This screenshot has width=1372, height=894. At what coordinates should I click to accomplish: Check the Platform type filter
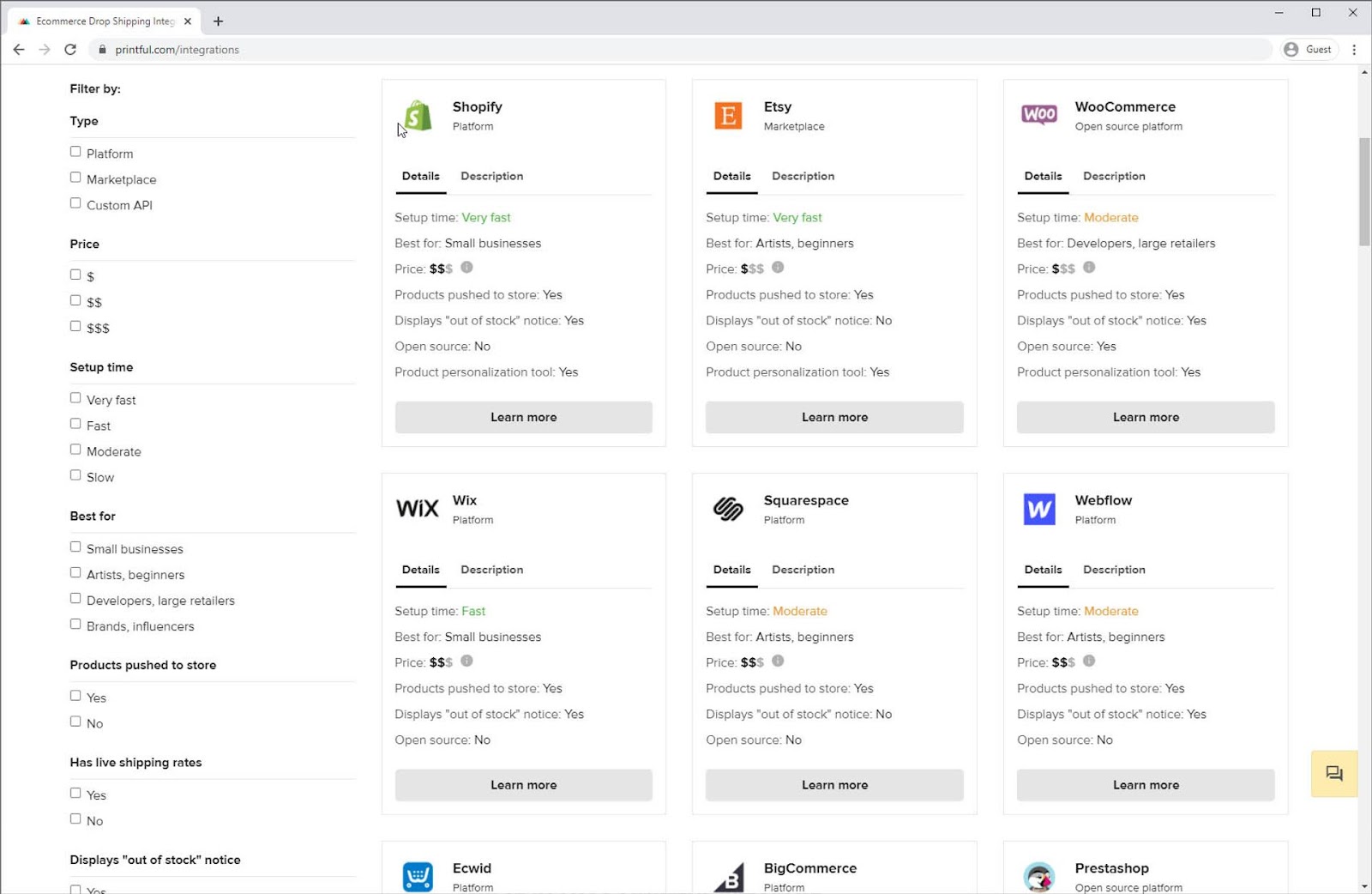75,152
